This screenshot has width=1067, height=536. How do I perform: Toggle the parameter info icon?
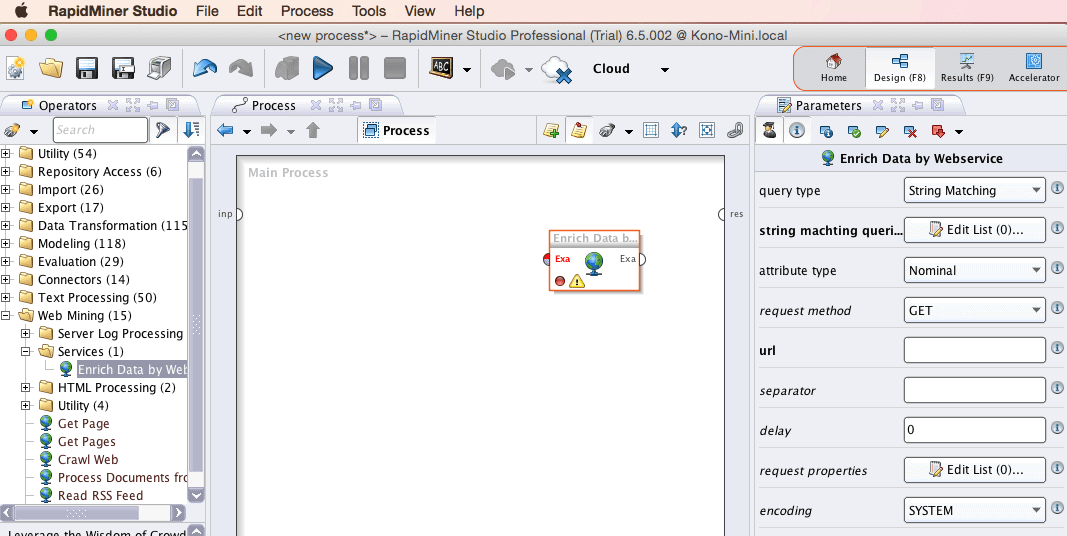(x=797, y=131)
